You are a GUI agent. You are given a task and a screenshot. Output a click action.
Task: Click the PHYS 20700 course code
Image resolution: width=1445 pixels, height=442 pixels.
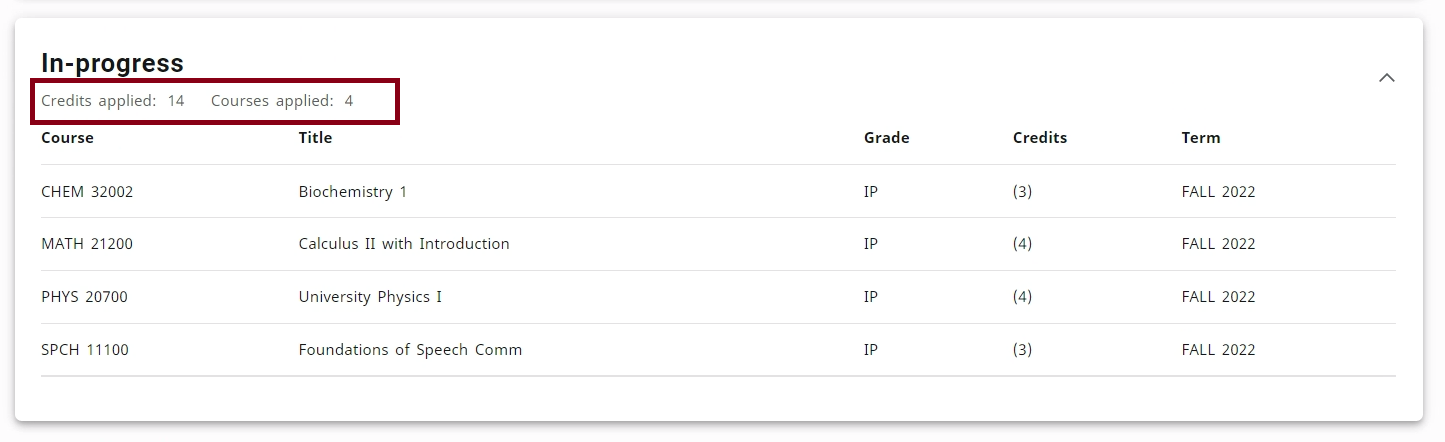click(84, 297)
